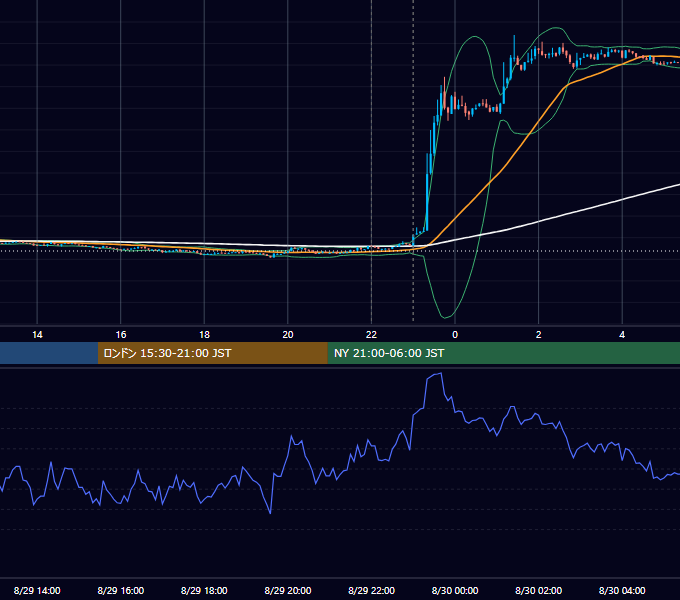Click the 8/30 04:00 date label
680x600 pixels.
pos(622,590)
